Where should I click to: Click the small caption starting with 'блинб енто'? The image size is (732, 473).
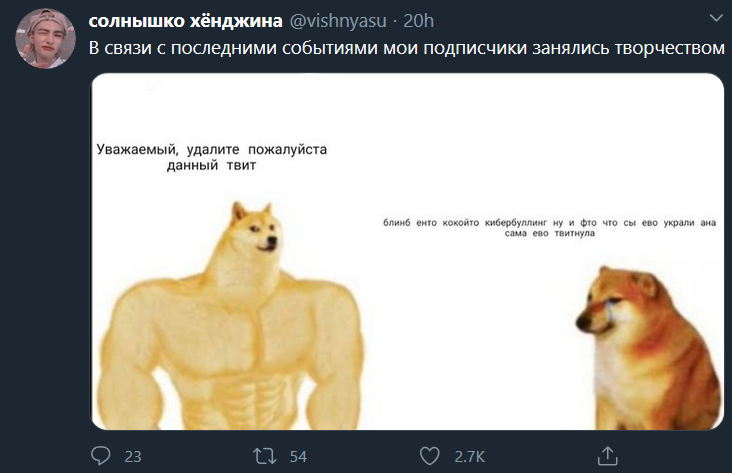point(549,228)
